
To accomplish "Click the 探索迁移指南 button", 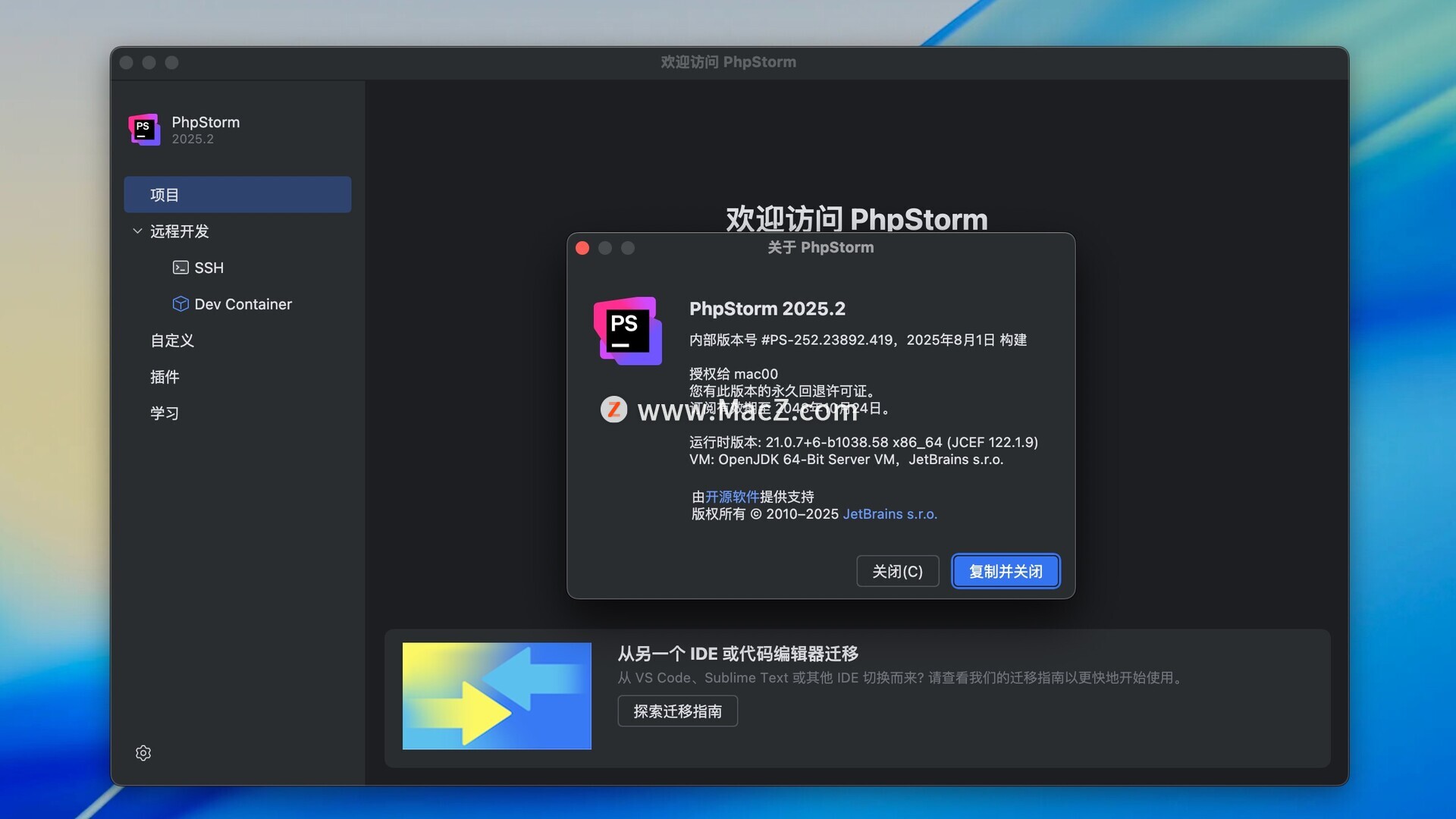I will 678,711.
